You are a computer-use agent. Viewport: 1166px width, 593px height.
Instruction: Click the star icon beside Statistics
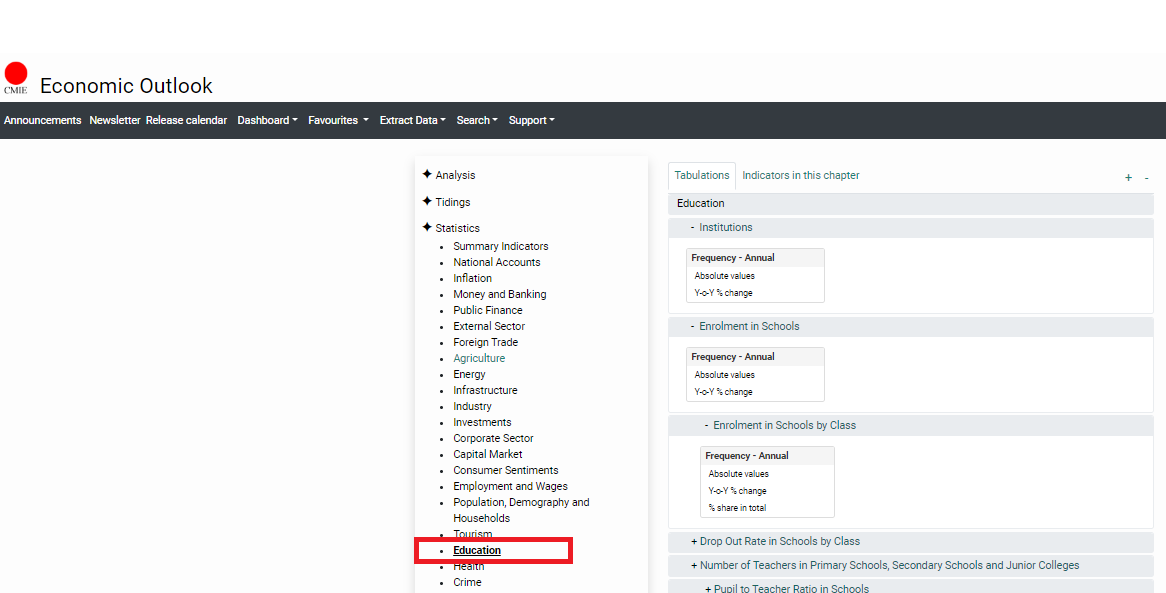[x=427, y=227]
